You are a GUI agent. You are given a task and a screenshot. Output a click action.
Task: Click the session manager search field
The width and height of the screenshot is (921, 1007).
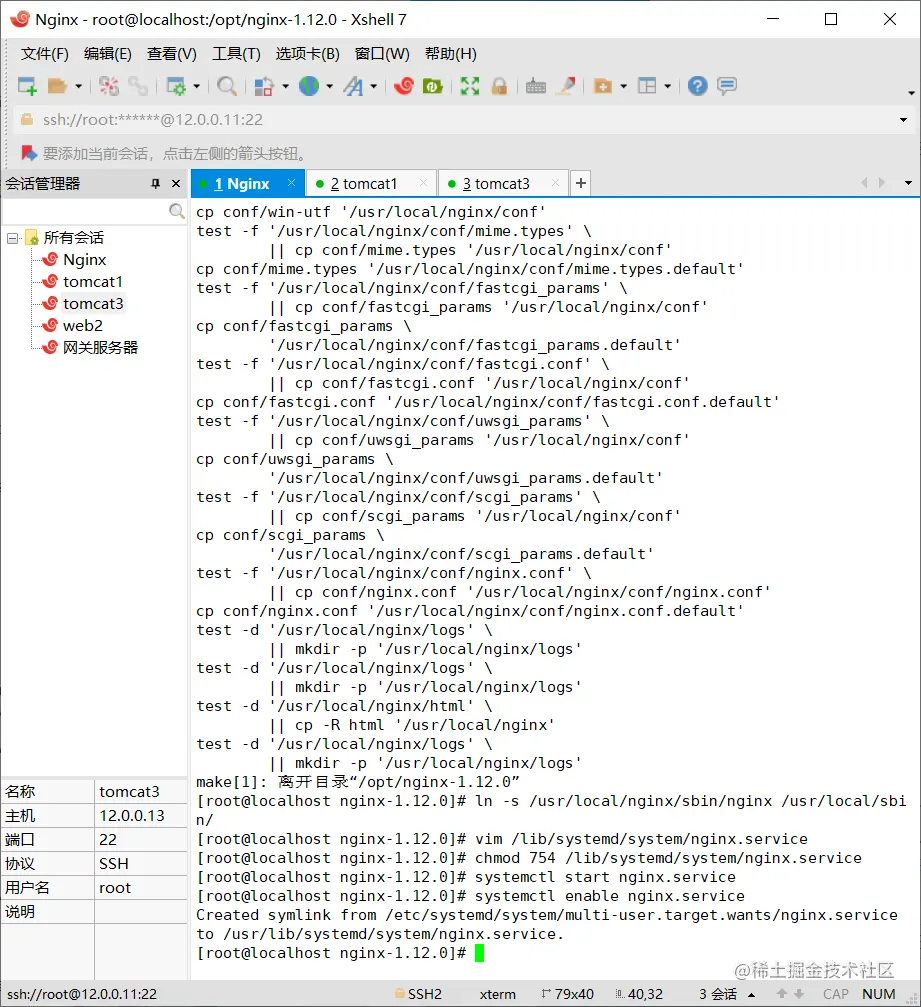(x=84, y=211)
